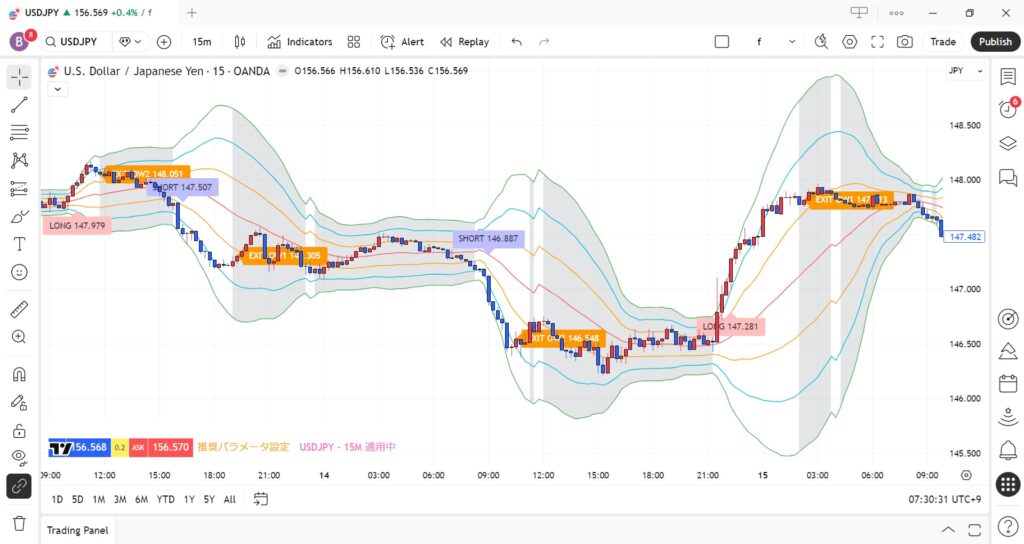The height and width of the screenshot is (544, 1024).
Task: Pick the ruler measure tool
Action: coord(19,309)
